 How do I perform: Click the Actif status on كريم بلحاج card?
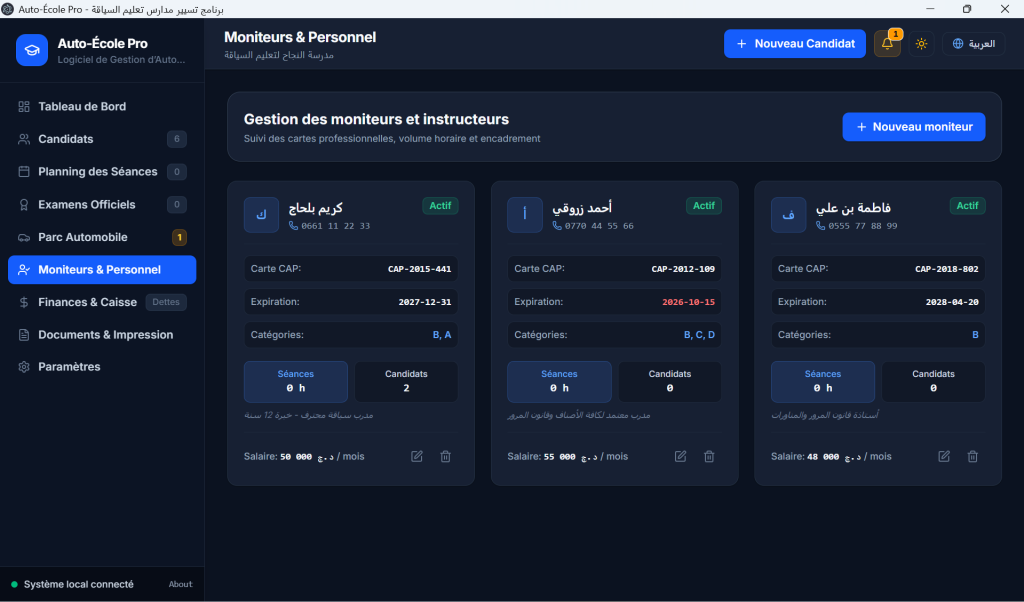tap(440, 206)
